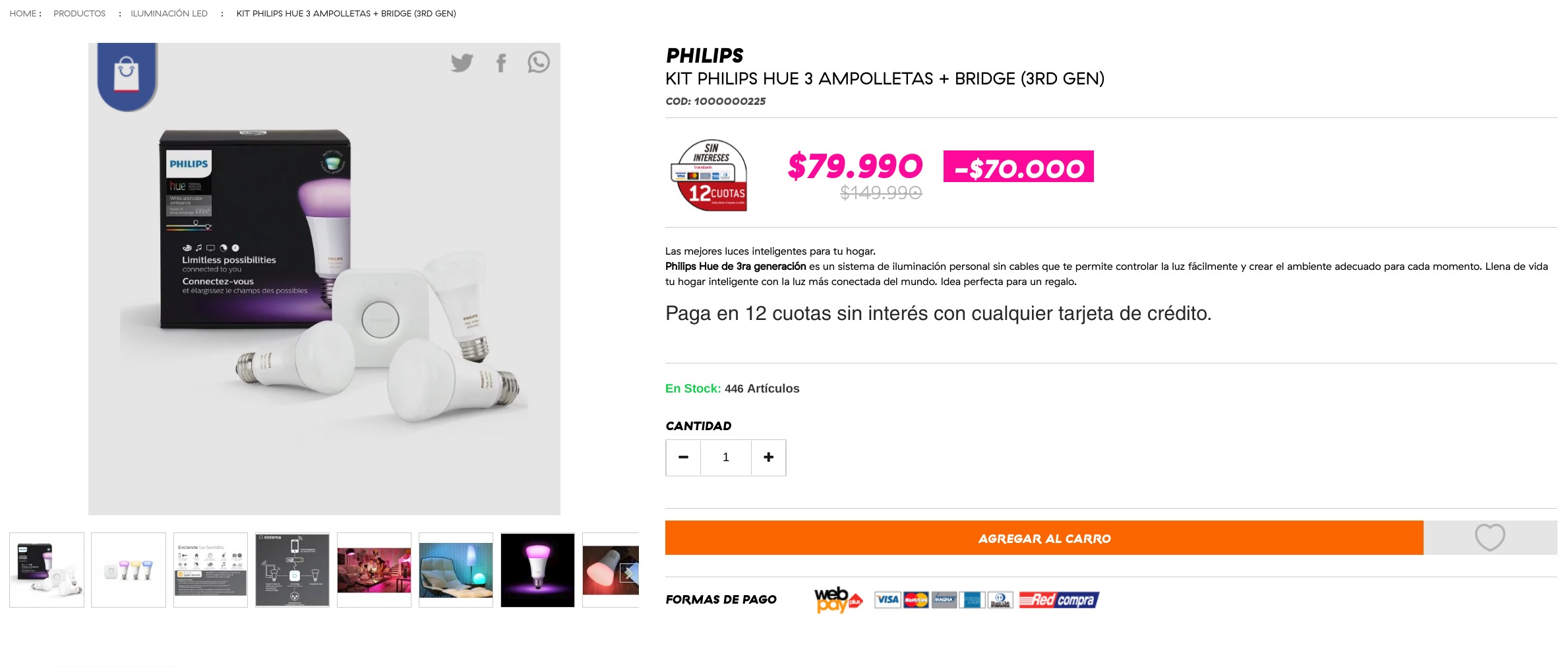The height and width of the screenshot is (667, 1568).
Task: View the system diagram thumbnail
Action: 292,570
